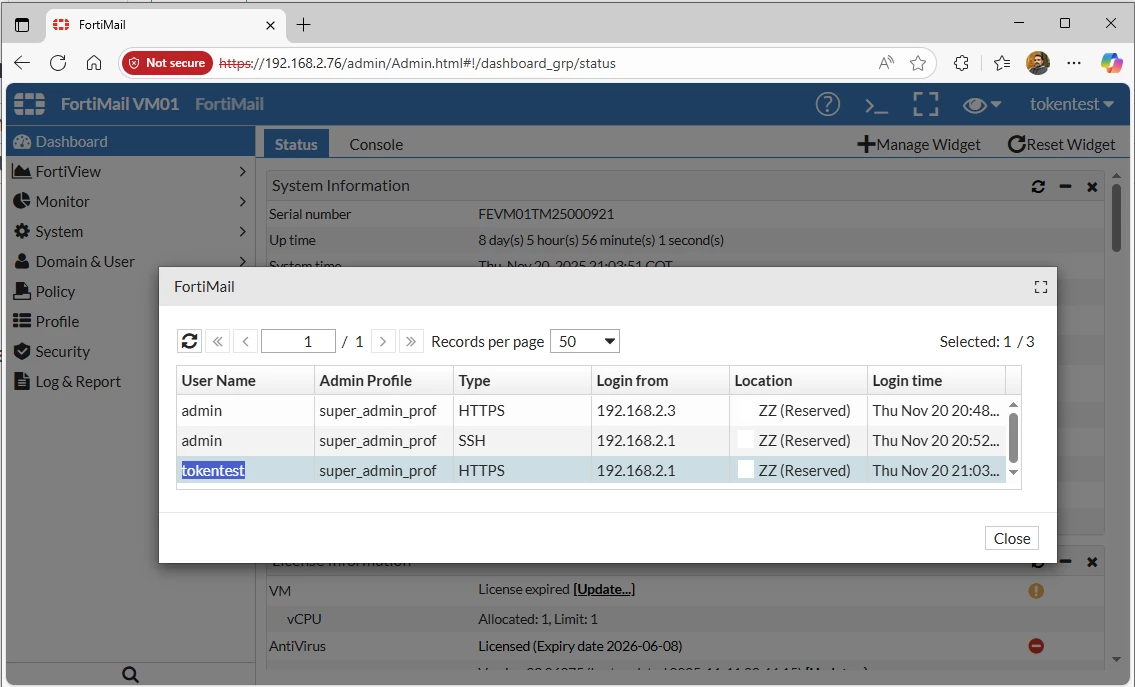The height and width of the screenshot is (687, 1135).
Task: Select the admin HTTPS session row
Action: (591, 410)
